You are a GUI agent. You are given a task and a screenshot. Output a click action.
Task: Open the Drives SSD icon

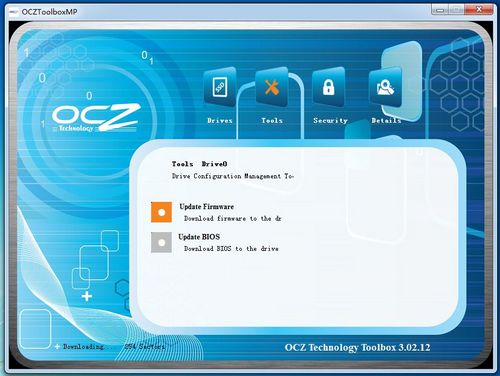(x=220, y=87)
